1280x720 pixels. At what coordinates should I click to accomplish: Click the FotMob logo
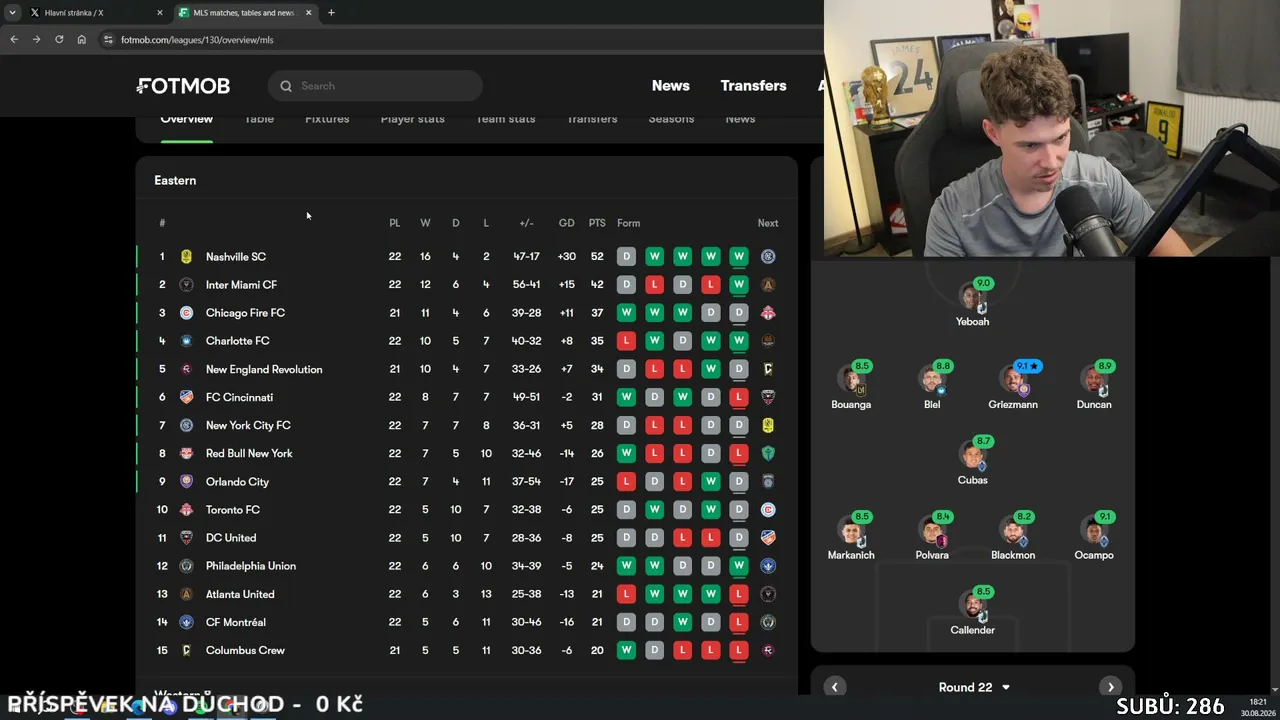tap(183, 86)
